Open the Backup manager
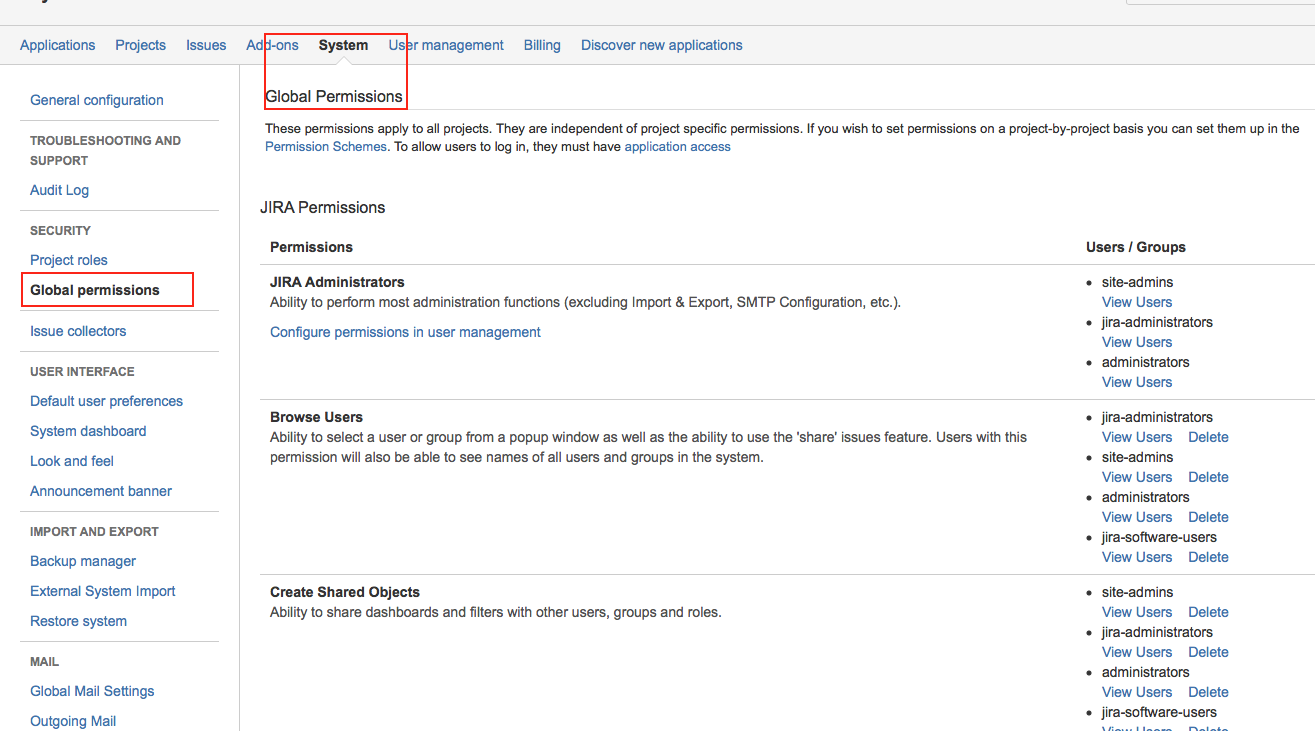The image size is (1315, 731). [x=82, y=560]
